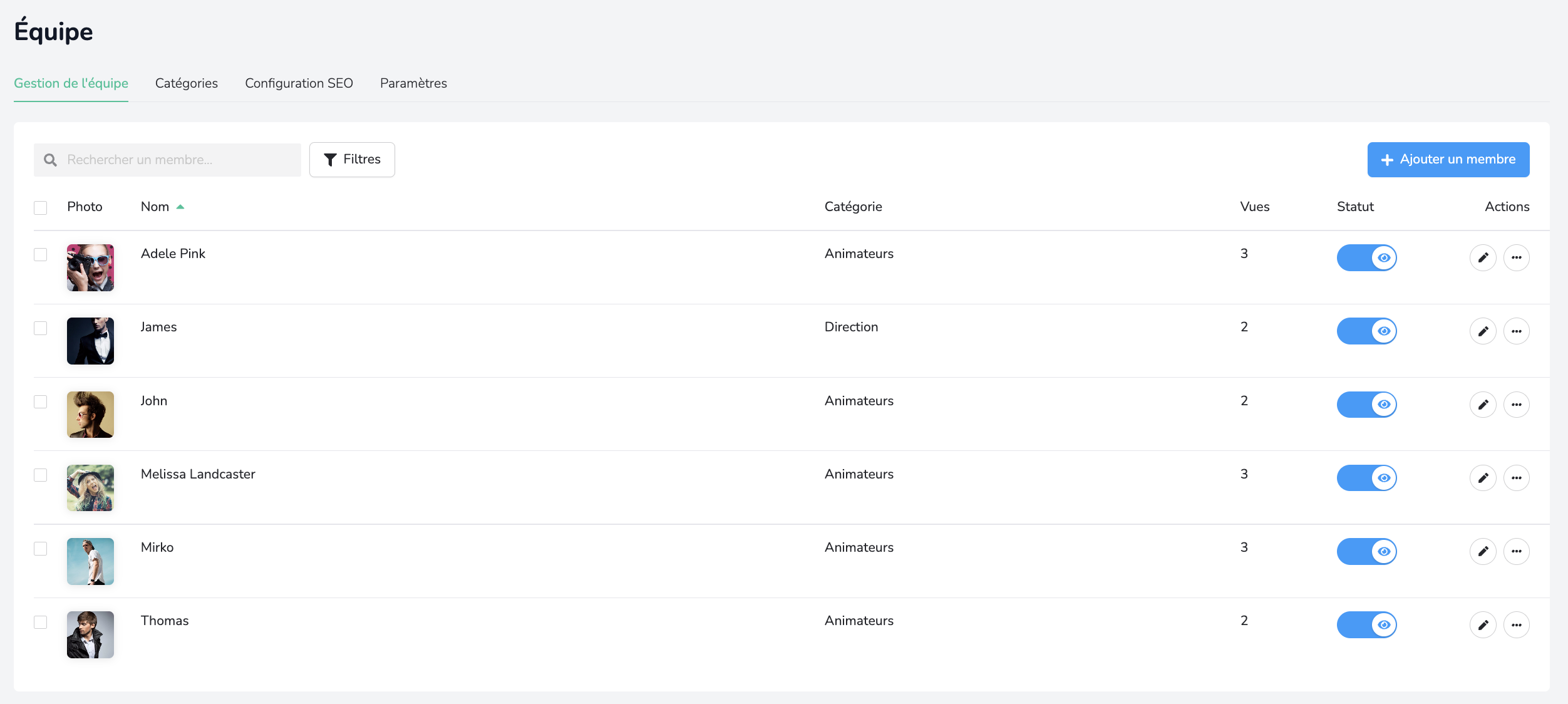1568x704 pixels.
Task: Click the pencil icon in Mirko's row
Action: pyautogui.click(x=1482, y=551)
